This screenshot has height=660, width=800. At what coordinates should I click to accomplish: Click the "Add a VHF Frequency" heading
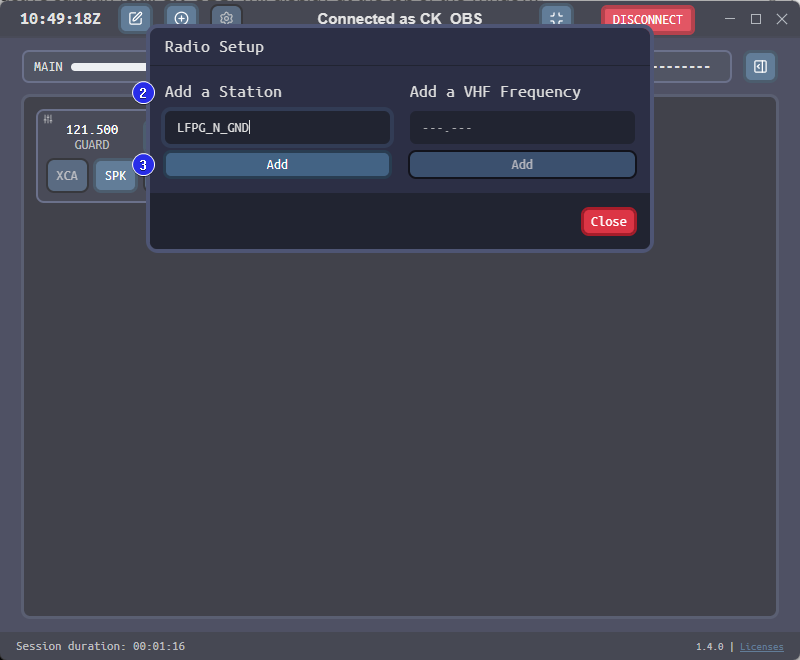[495, 92]
